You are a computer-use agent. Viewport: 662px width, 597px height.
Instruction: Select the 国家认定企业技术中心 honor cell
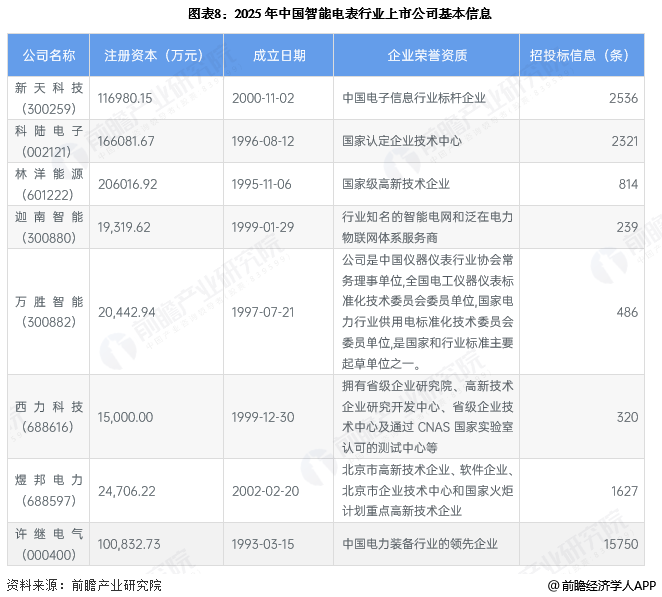(401, 141)
